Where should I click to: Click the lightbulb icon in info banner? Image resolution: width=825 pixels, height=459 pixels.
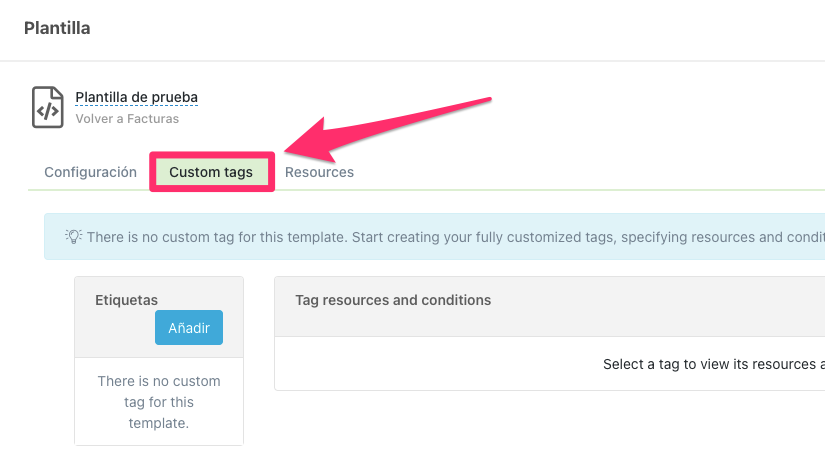[74, 237]
